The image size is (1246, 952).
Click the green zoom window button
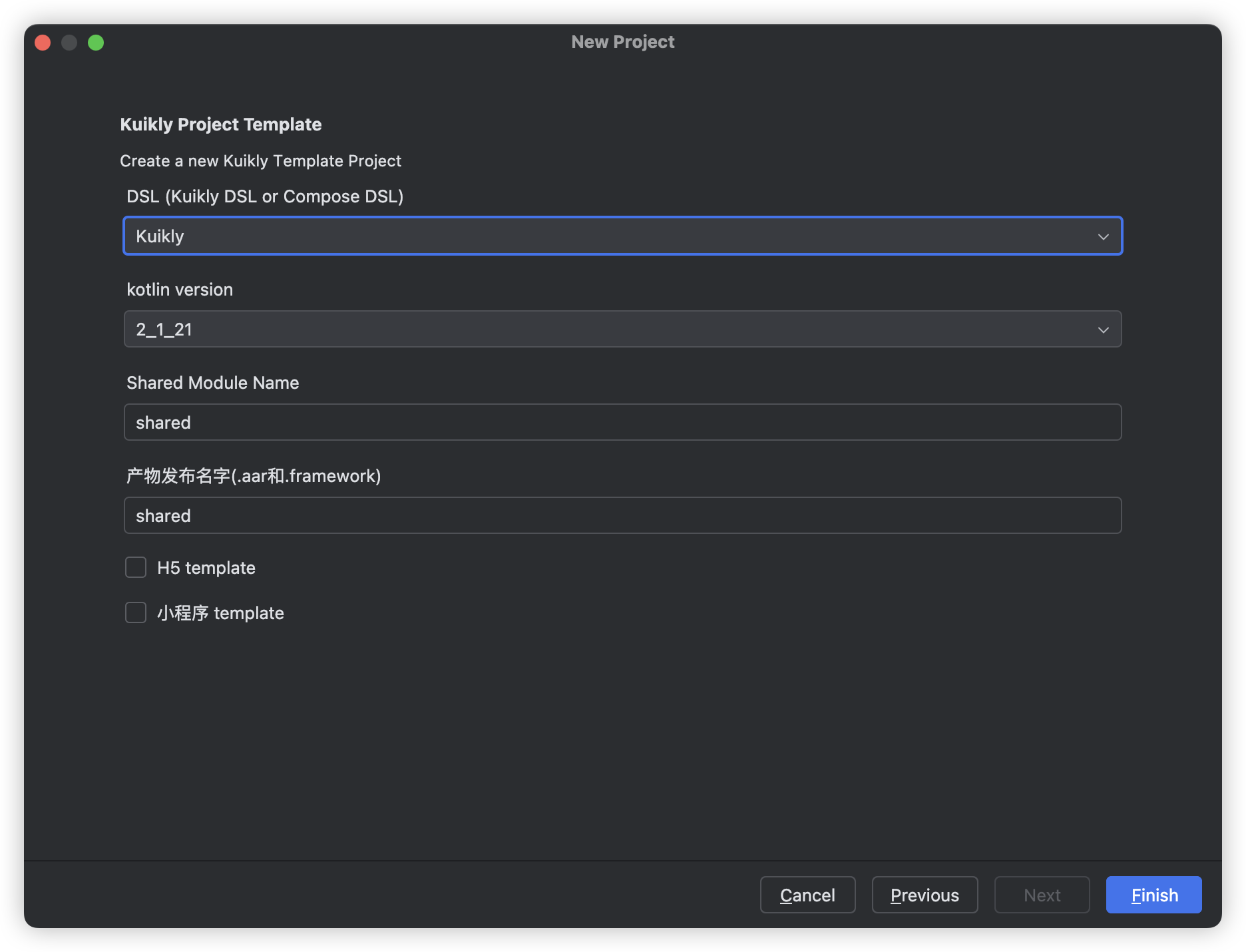(x=96, y=43)
